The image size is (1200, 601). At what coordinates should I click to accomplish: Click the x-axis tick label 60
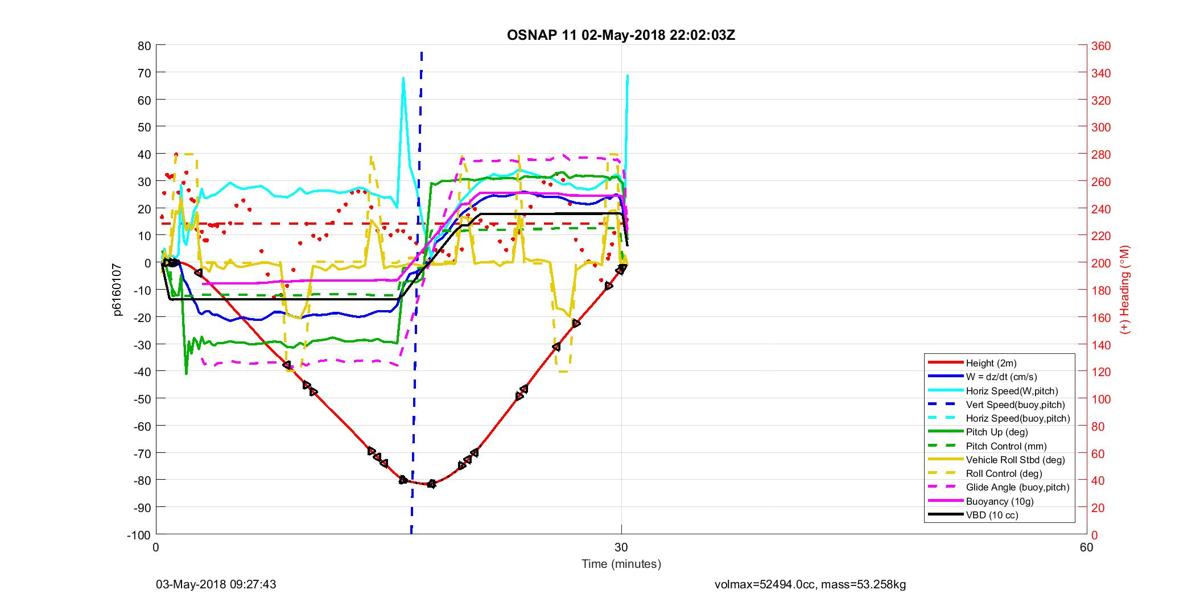1087,548
